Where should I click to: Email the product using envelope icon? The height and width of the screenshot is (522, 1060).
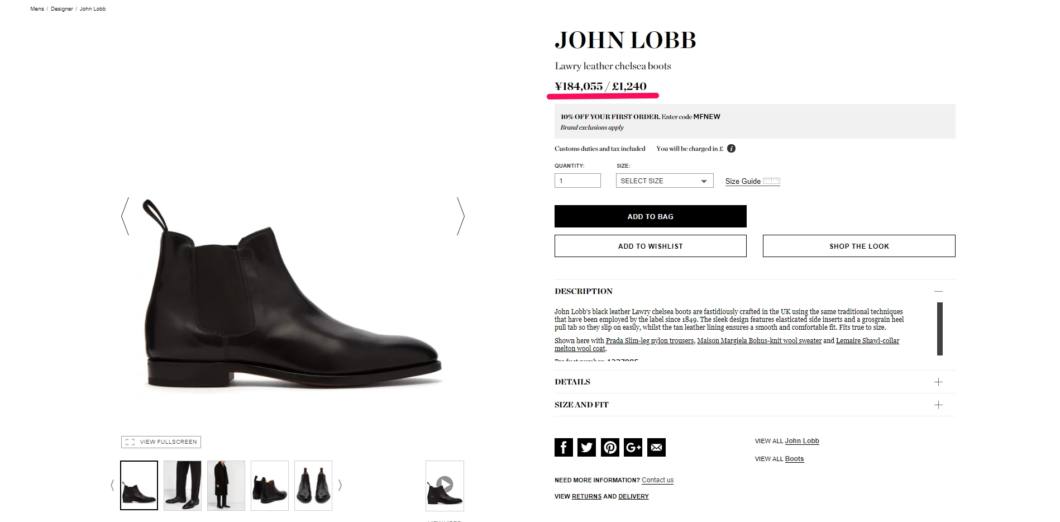coord(656,447)
